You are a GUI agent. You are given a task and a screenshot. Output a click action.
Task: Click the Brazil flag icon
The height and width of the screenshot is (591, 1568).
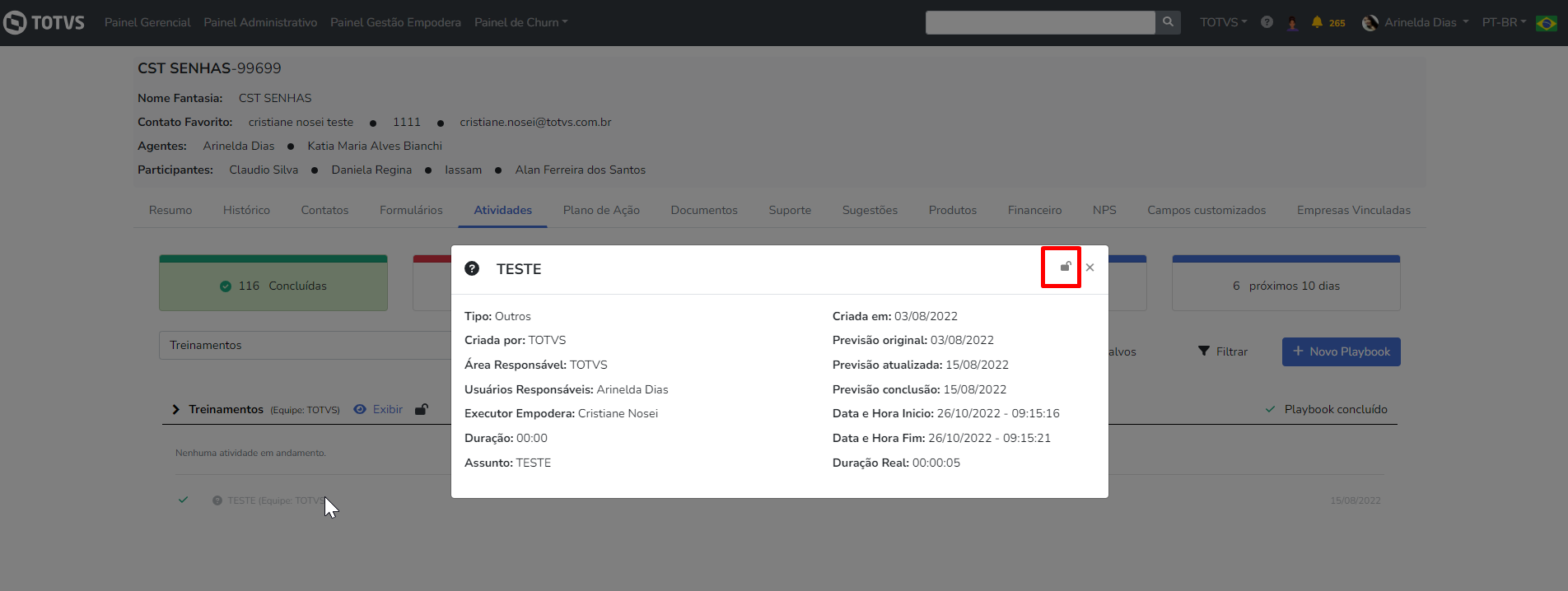1547,23
